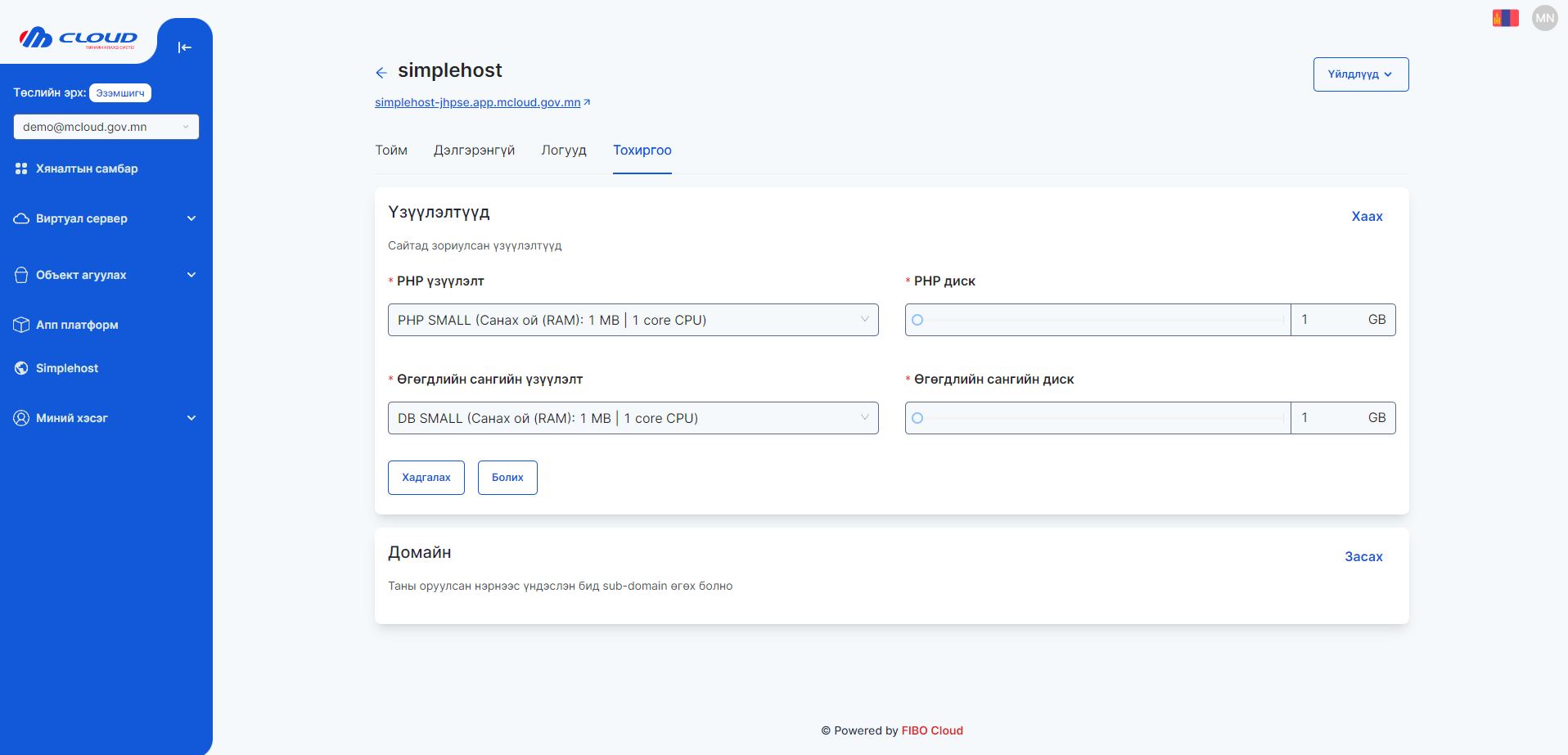
Task: Select the Simplehost globe icon
Action: (x=21, y=368)
